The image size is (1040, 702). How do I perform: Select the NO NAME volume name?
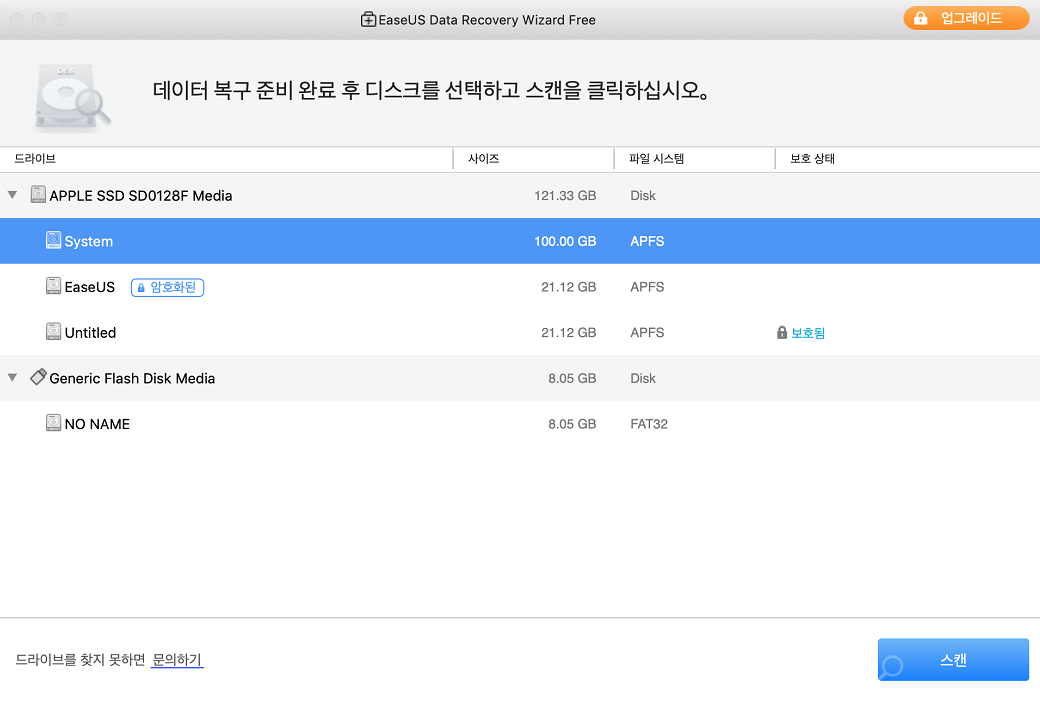pos(98,424)
